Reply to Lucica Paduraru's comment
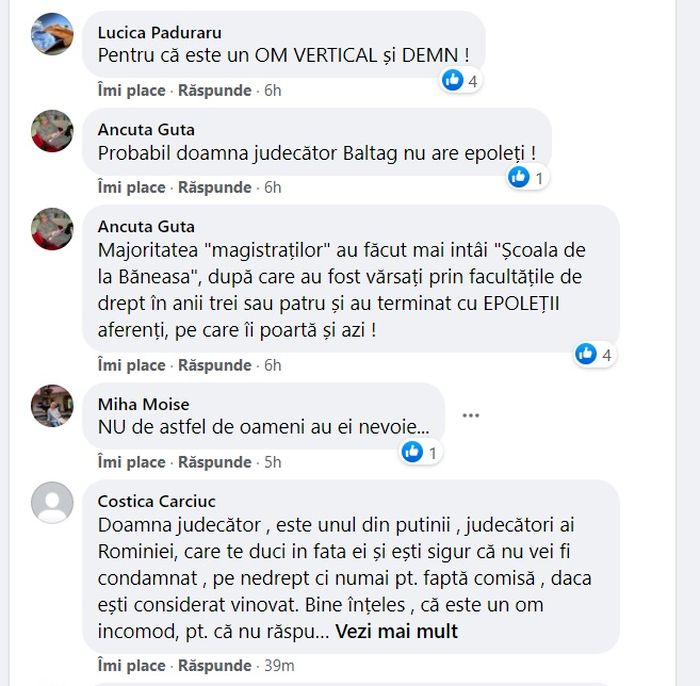The image size is (700, 686). point(215,91)
